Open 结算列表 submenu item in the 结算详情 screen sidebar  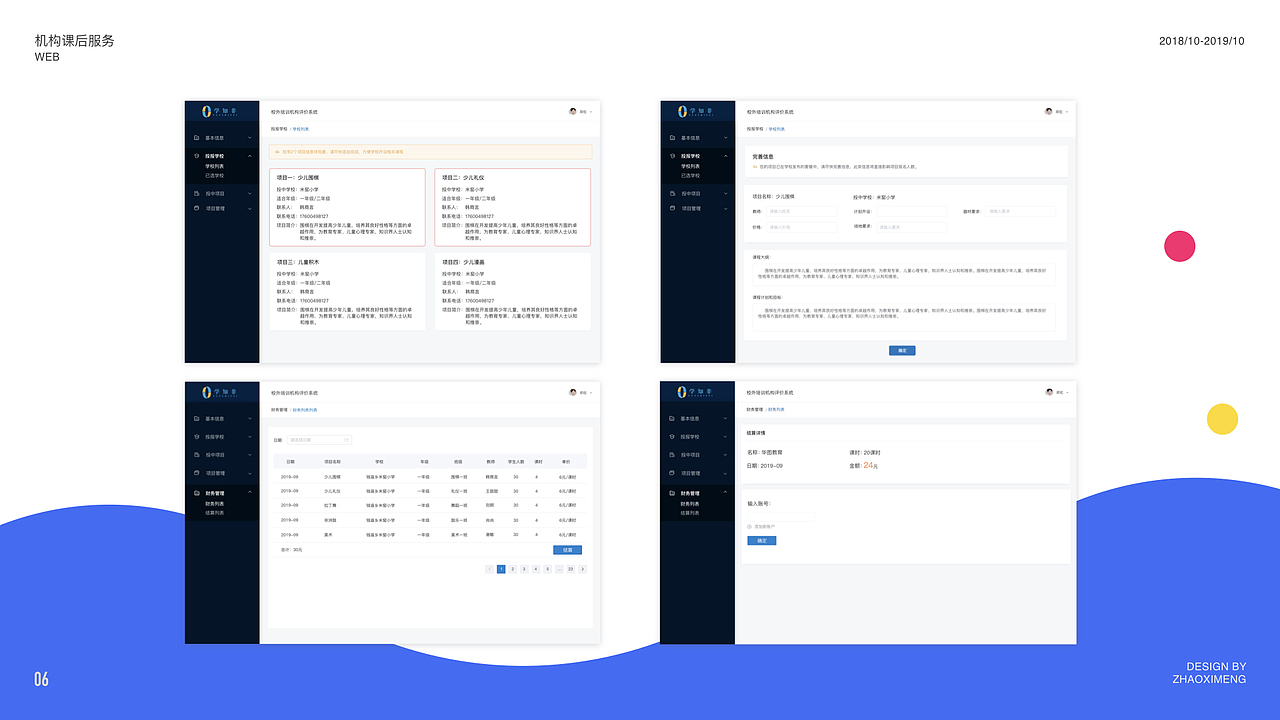tap(690, 513)
